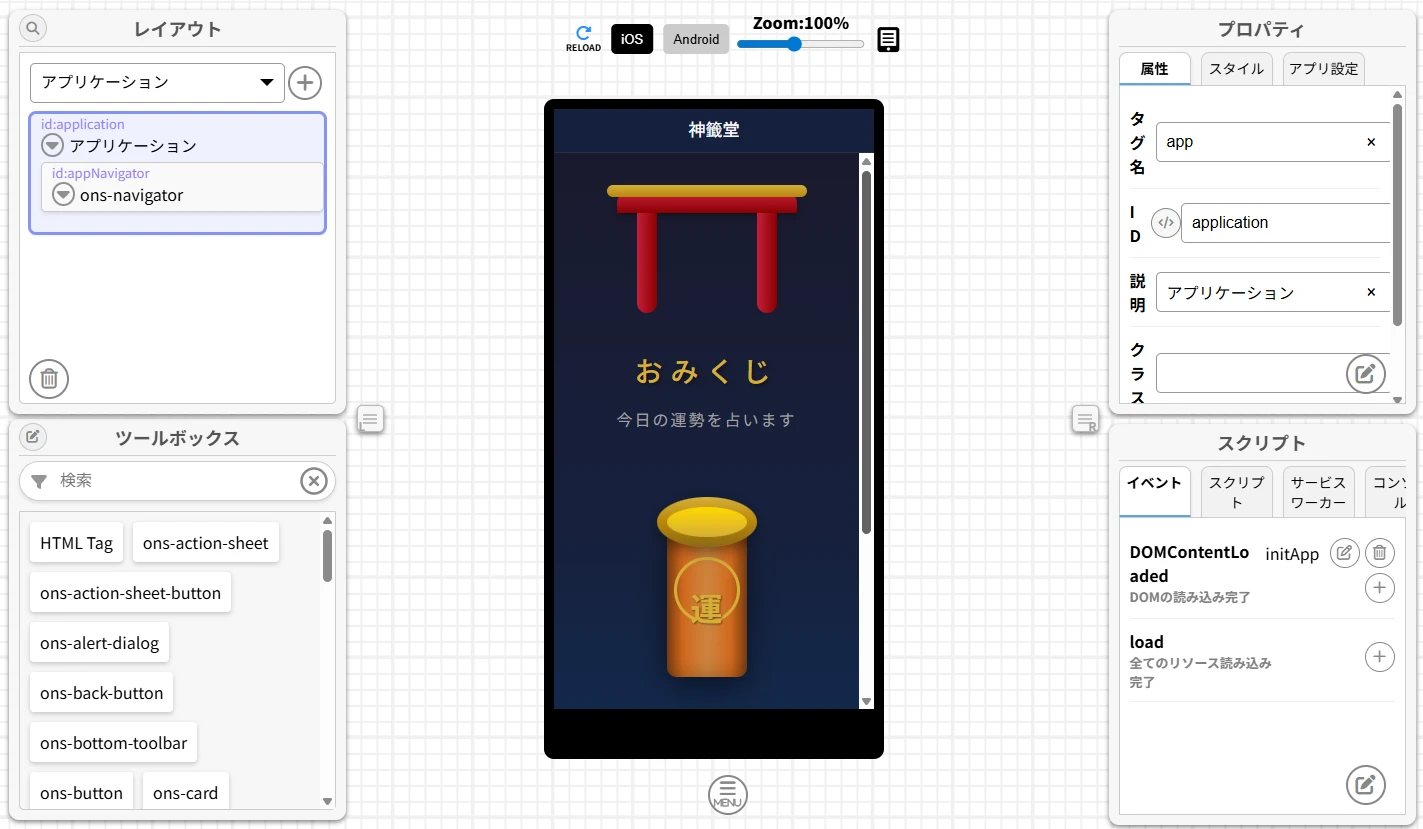Collapse the right properties panel via side tab
This screenshot has width=1423, height=829.
[x=1086, y=419]
